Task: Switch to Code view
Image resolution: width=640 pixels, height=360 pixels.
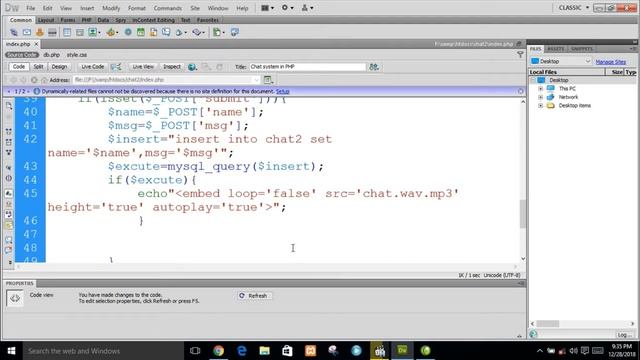Action: click(18, 67)
